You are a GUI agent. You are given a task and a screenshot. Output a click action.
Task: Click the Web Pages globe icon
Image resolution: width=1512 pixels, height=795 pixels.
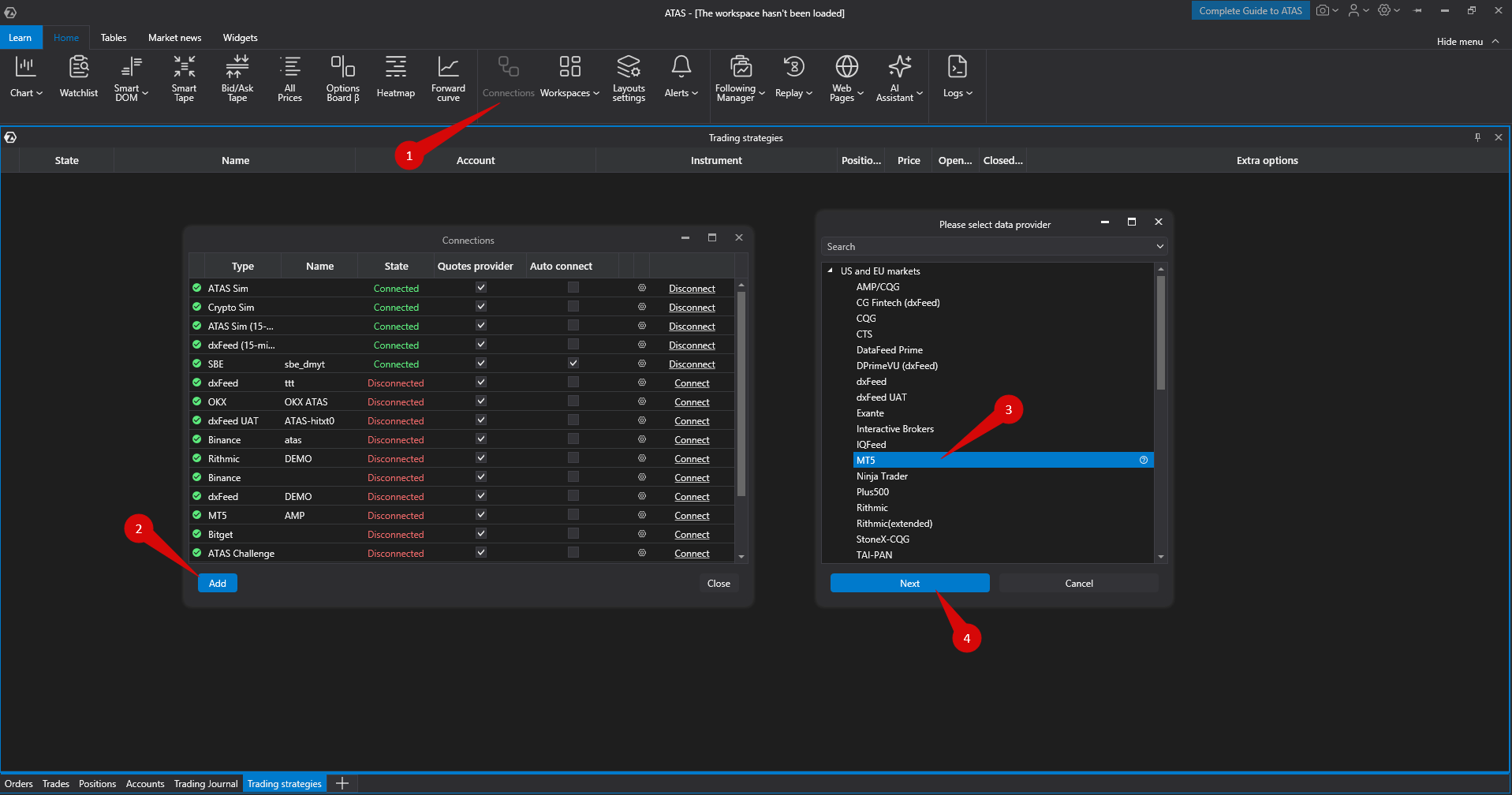pos(847,67)
